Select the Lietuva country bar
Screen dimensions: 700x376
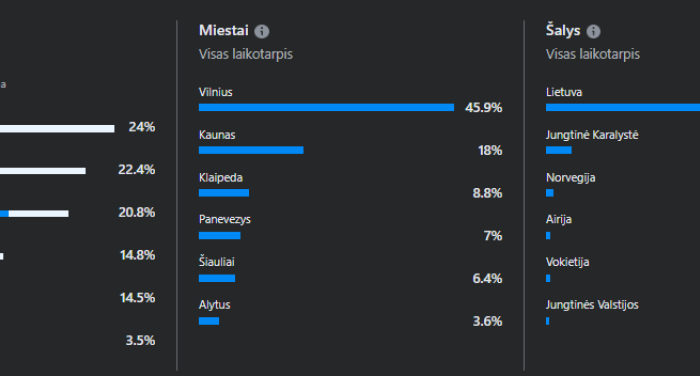pyautogui.click(x=623, y=107)
